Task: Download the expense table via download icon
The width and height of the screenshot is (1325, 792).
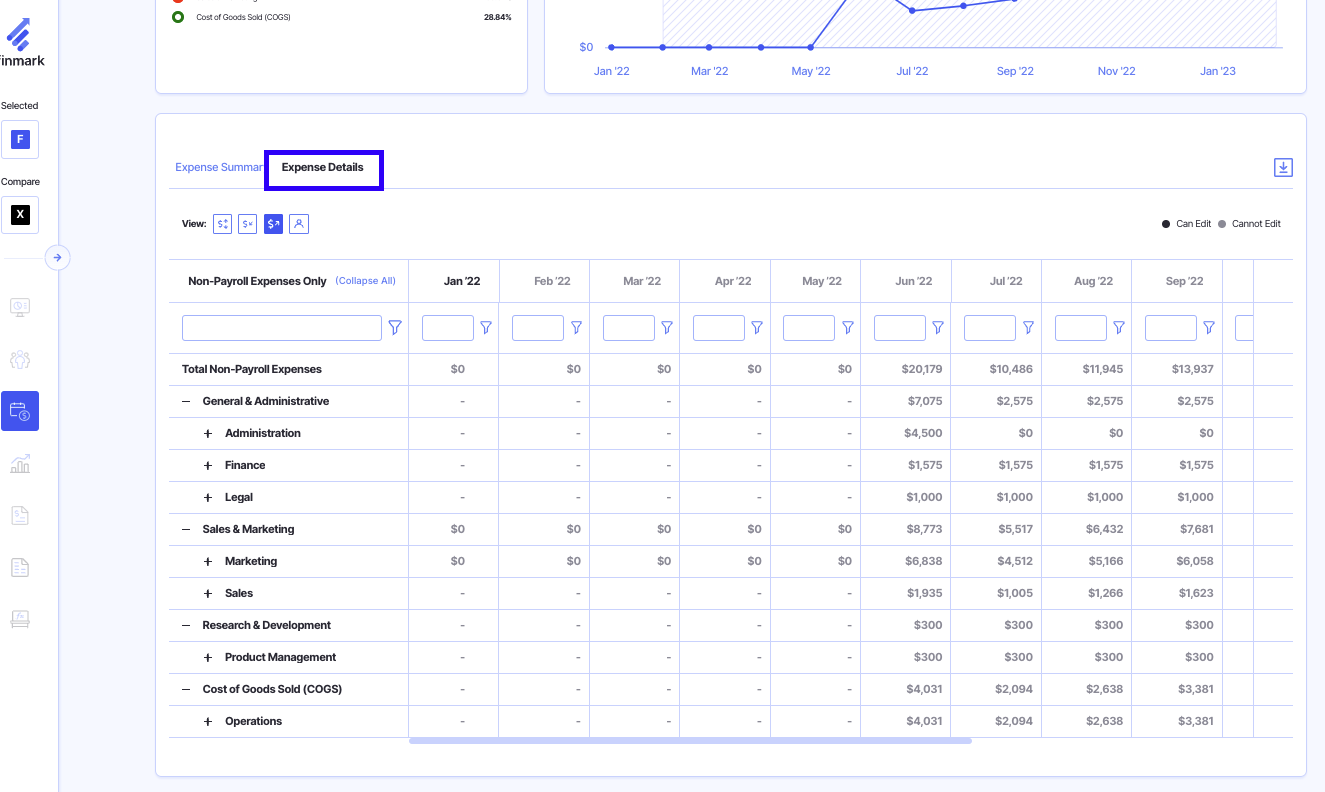Action: (x=1283, y=167)
